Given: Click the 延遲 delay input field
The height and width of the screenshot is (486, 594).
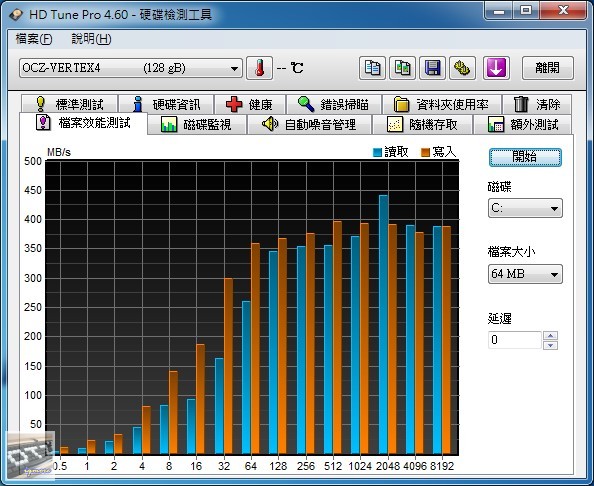Looking at the screenshot, I should [x=514, y=340].
